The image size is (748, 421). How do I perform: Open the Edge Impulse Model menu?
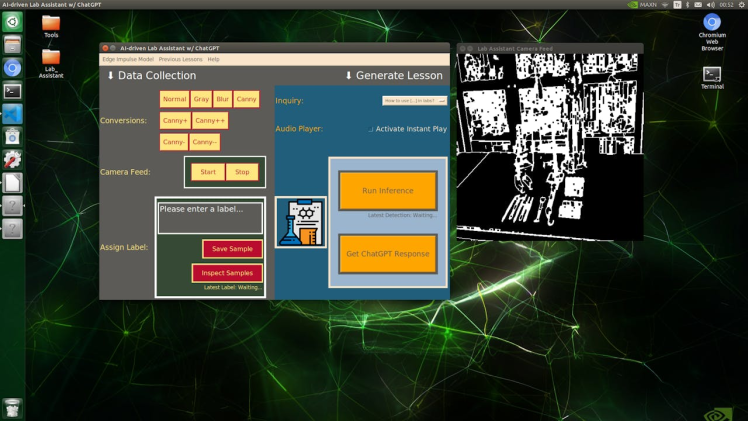click(x=128, y=59)
